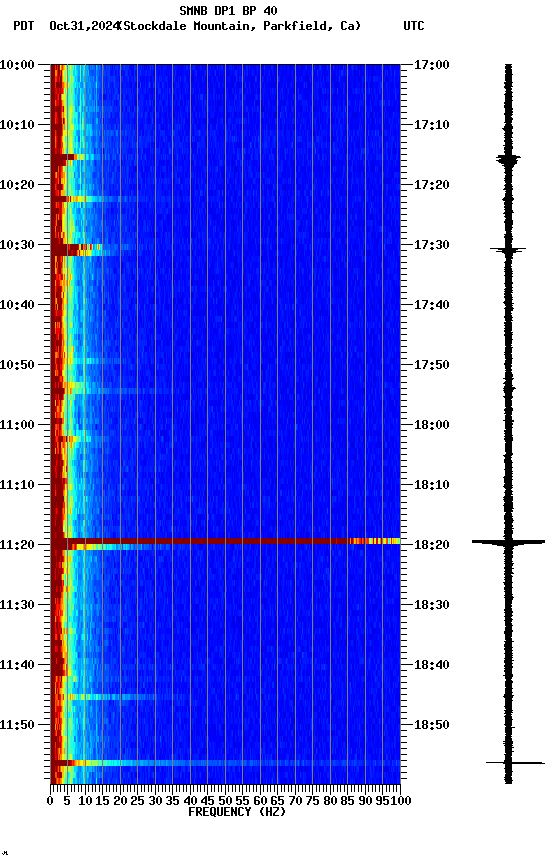Click the '17:10' UTC time label

(432, 125)
